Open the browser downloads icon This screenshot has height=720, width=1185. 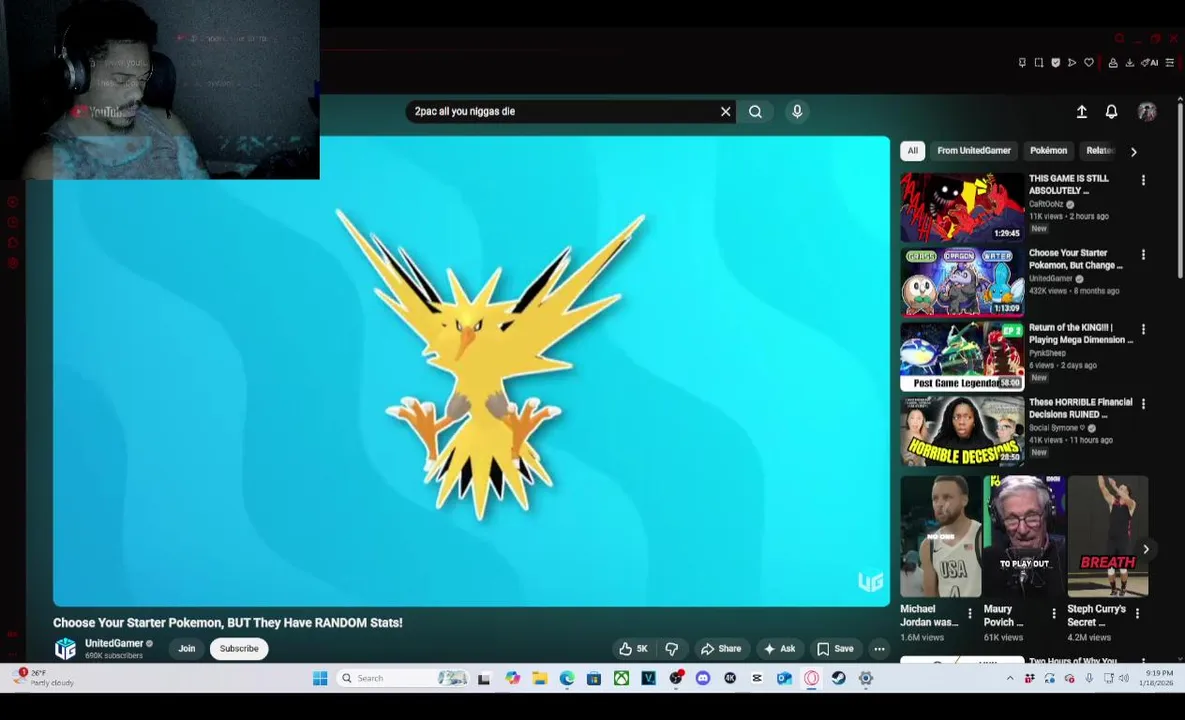coord(1130,63)
